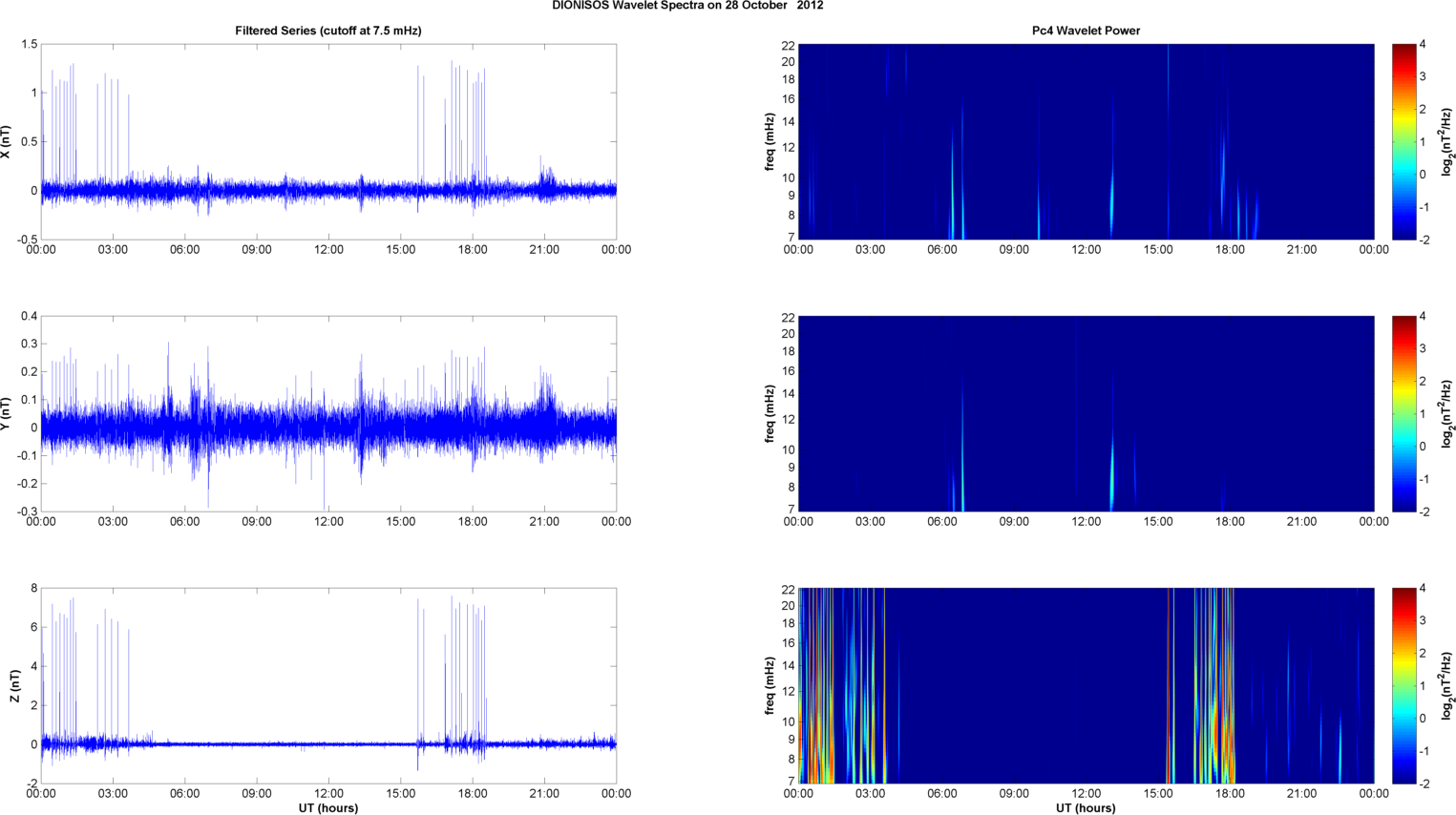
Task: Click inside the Y (nT) filtered series plot
Action: (x=328, y=413)
